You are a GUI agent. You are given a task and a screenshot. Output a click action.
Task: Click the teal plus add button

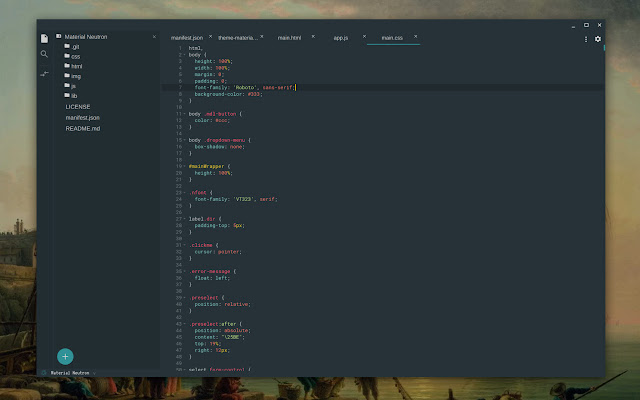[65, 356]
